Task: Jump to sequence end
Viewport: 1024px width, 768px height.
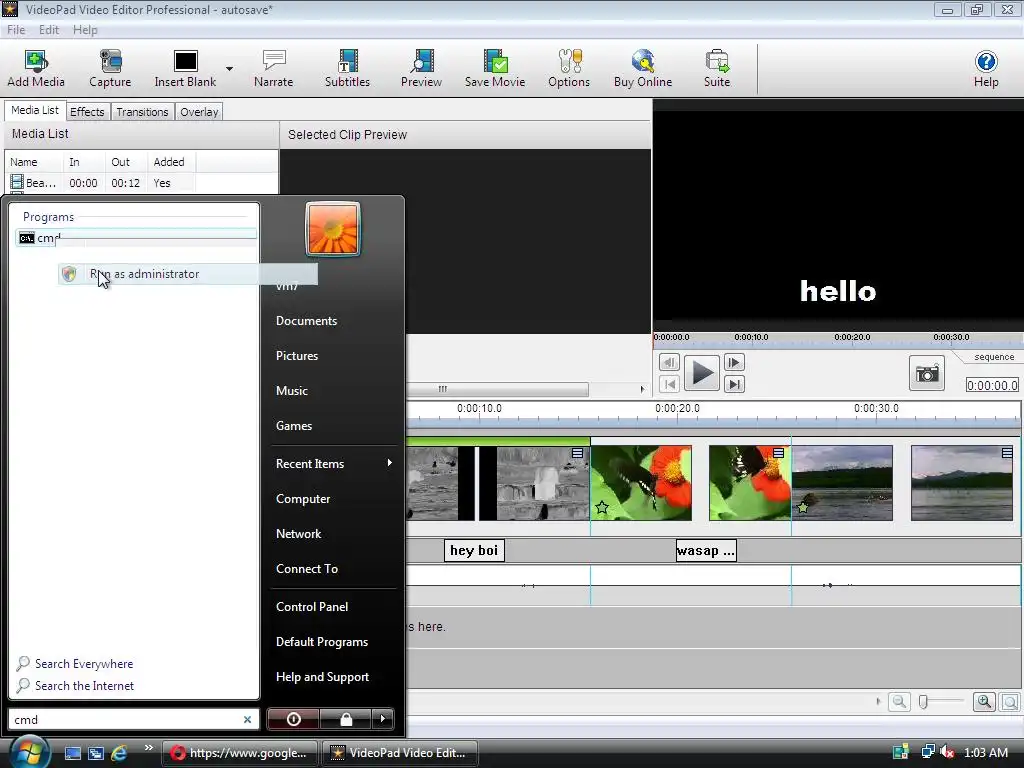Action: [734, 384]
